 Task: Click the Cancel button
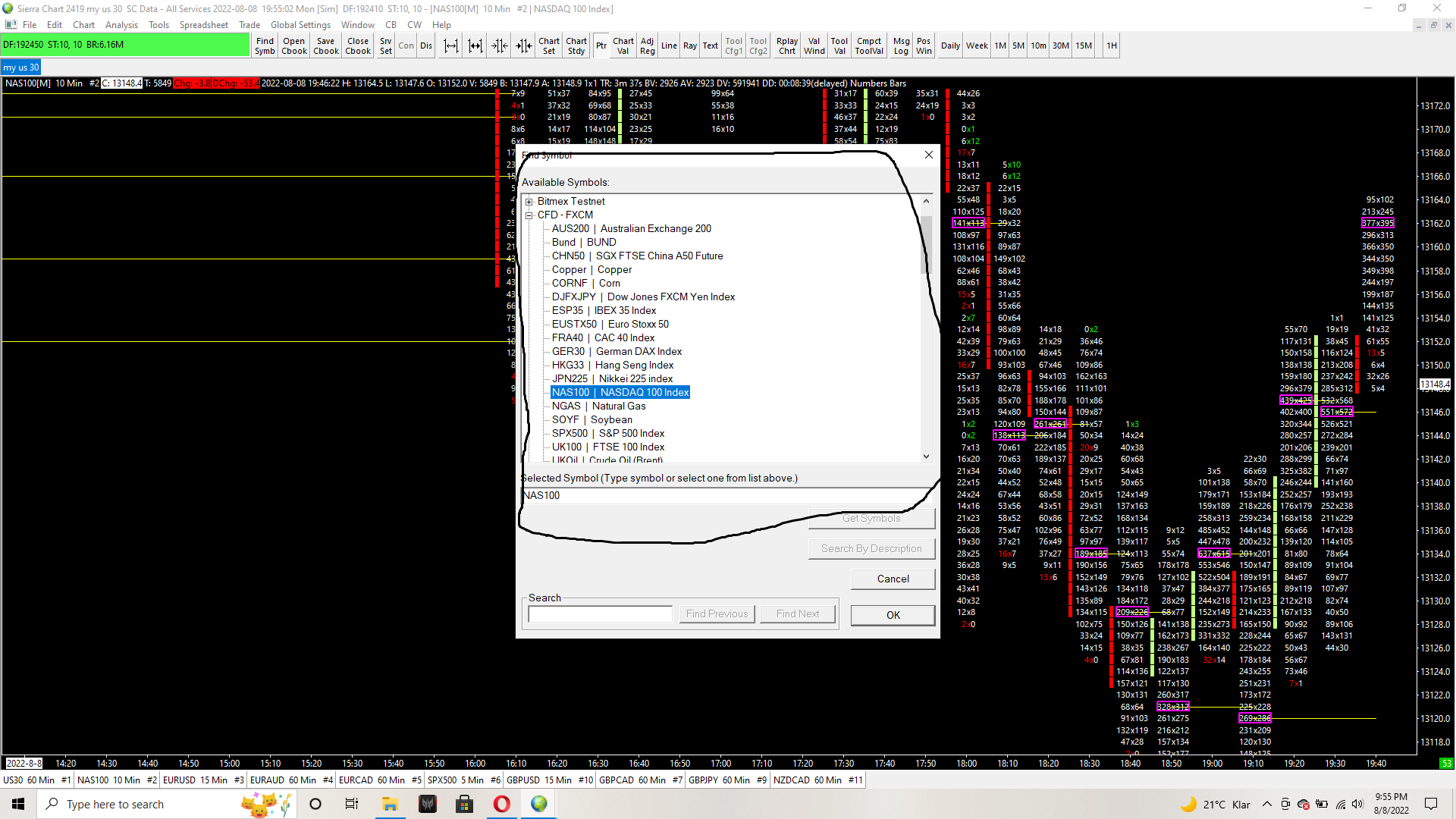coord(893,579)
